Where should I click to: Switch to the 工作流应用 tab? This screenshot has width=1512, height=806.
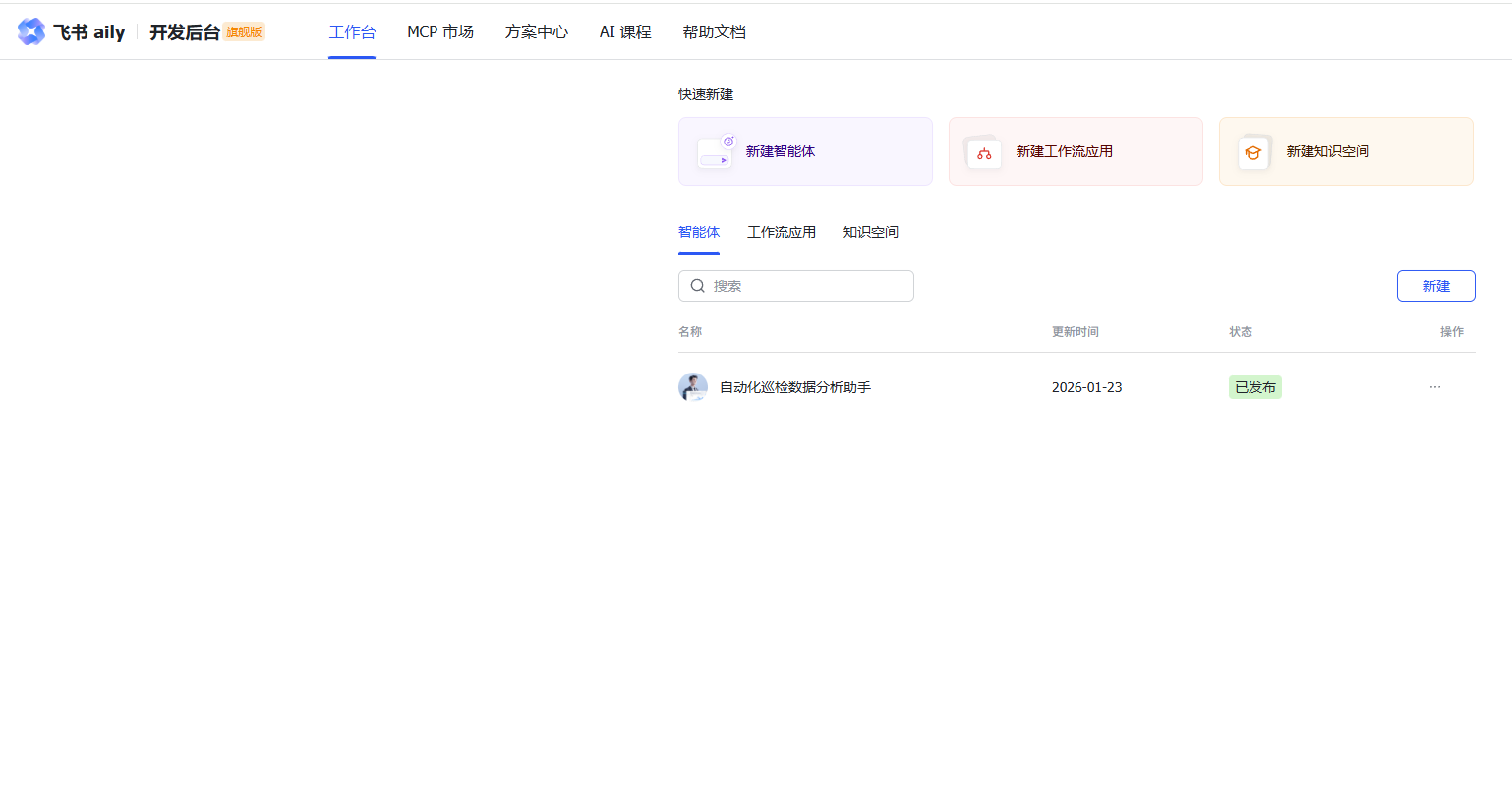point(782,232)
